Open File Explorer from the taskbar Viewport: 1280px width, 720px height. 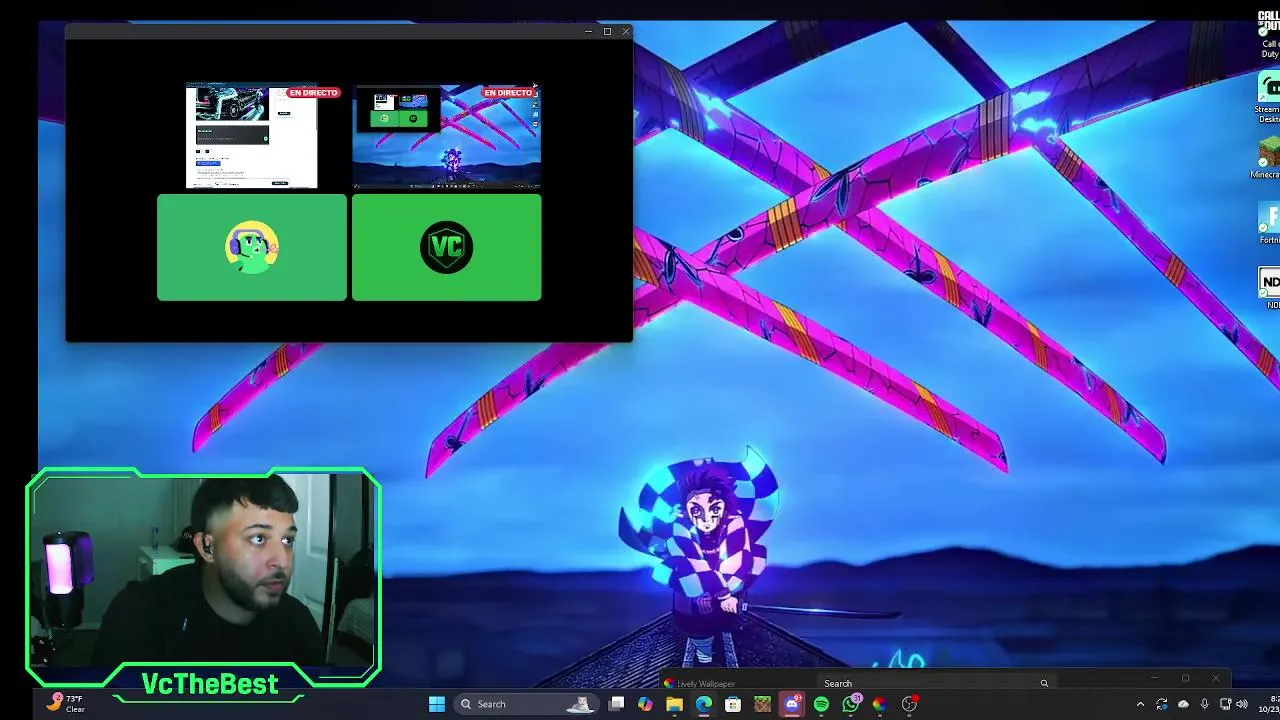(674, 704)
